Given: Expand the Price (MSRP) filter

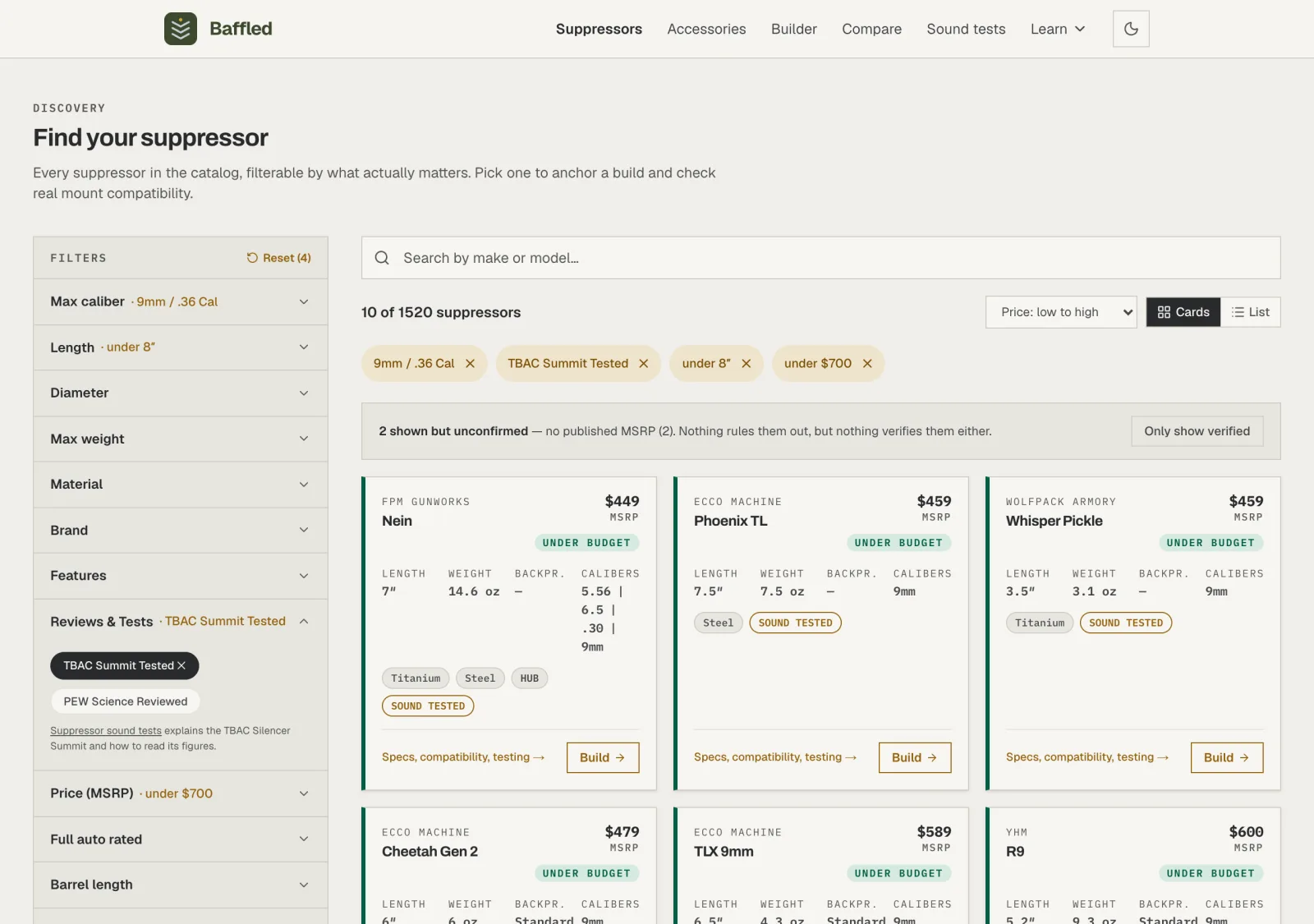Looking at the screenshot, I should 181,793.
